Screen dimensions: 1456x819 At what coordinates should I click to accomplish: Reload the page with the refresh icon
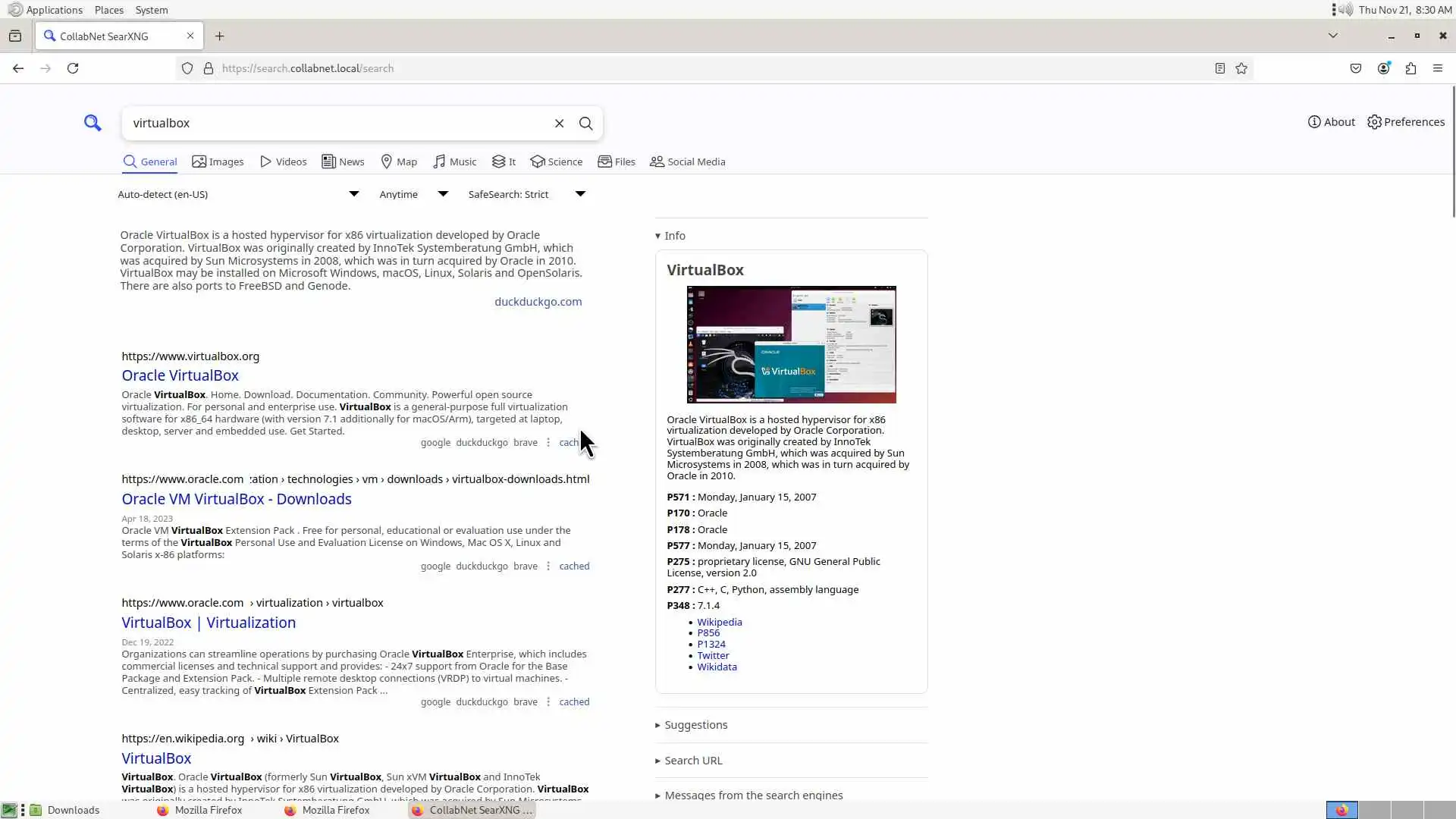point(73,68)
